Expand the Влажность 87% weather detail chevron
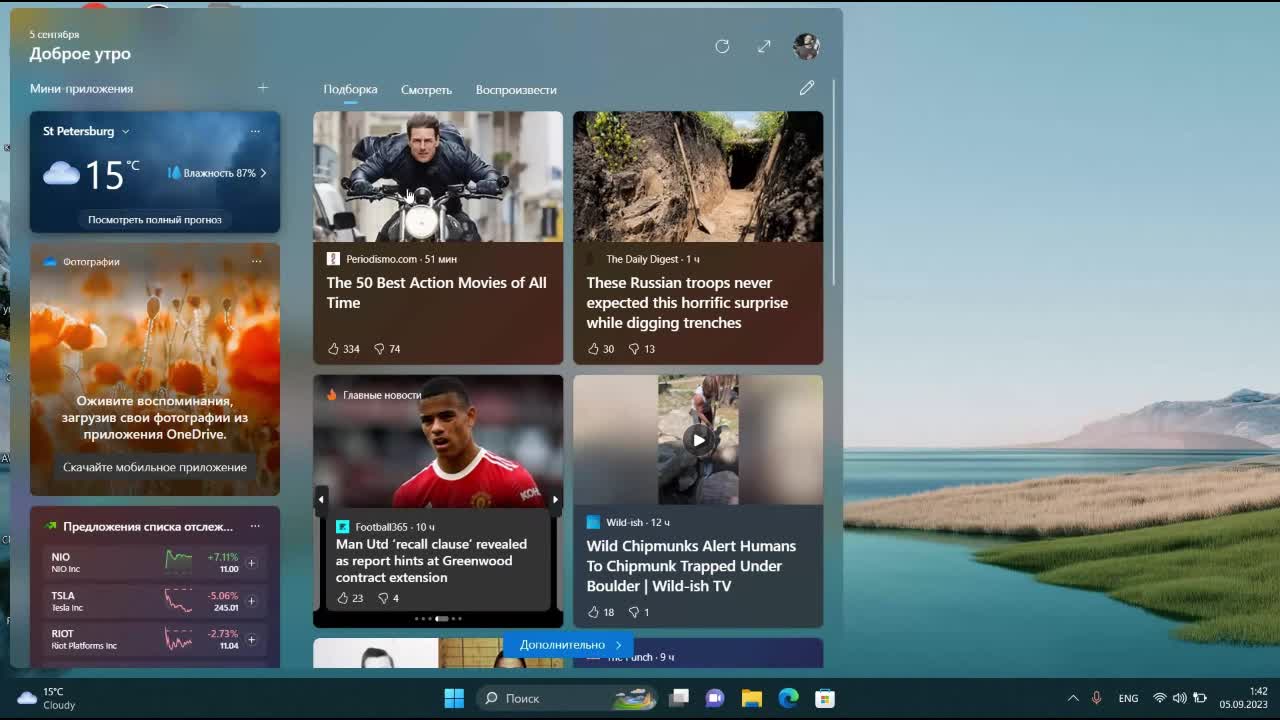This screenshot has height=720, width=1280. click(x=263, y=173)
